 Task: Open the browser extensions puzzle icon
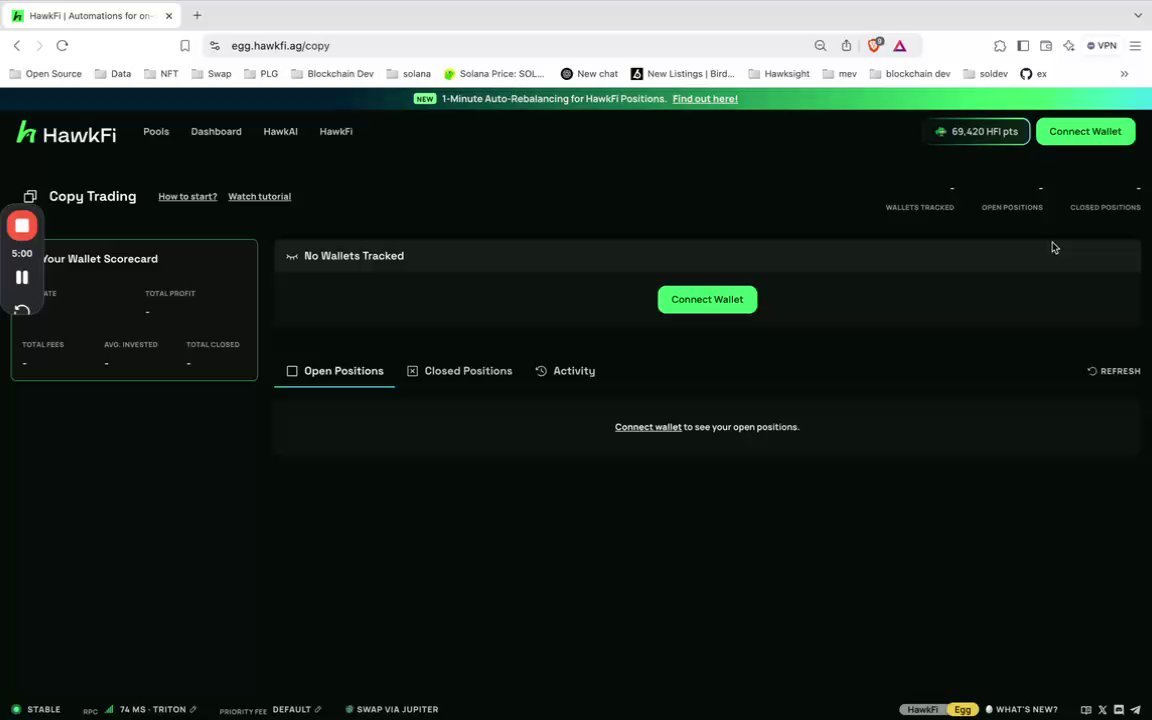click(1000, 46)
